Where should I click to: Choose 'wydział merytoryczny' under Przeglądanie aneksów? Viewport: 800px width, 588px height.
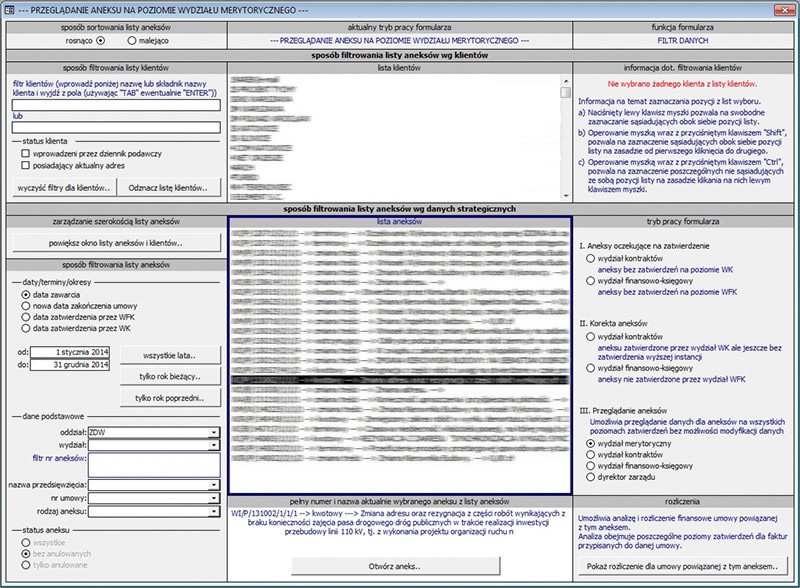pyautogui.click(x=590, y=444)
